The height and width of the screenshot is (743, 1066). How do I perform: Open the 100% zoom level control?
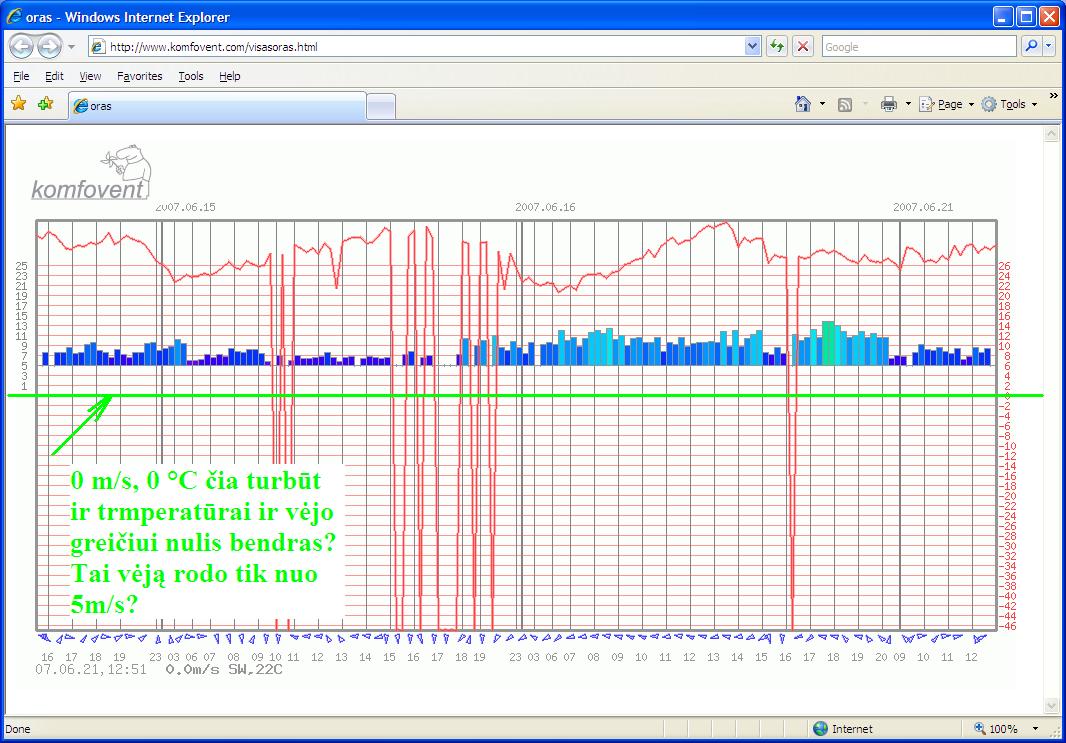[x=996, y=729]
